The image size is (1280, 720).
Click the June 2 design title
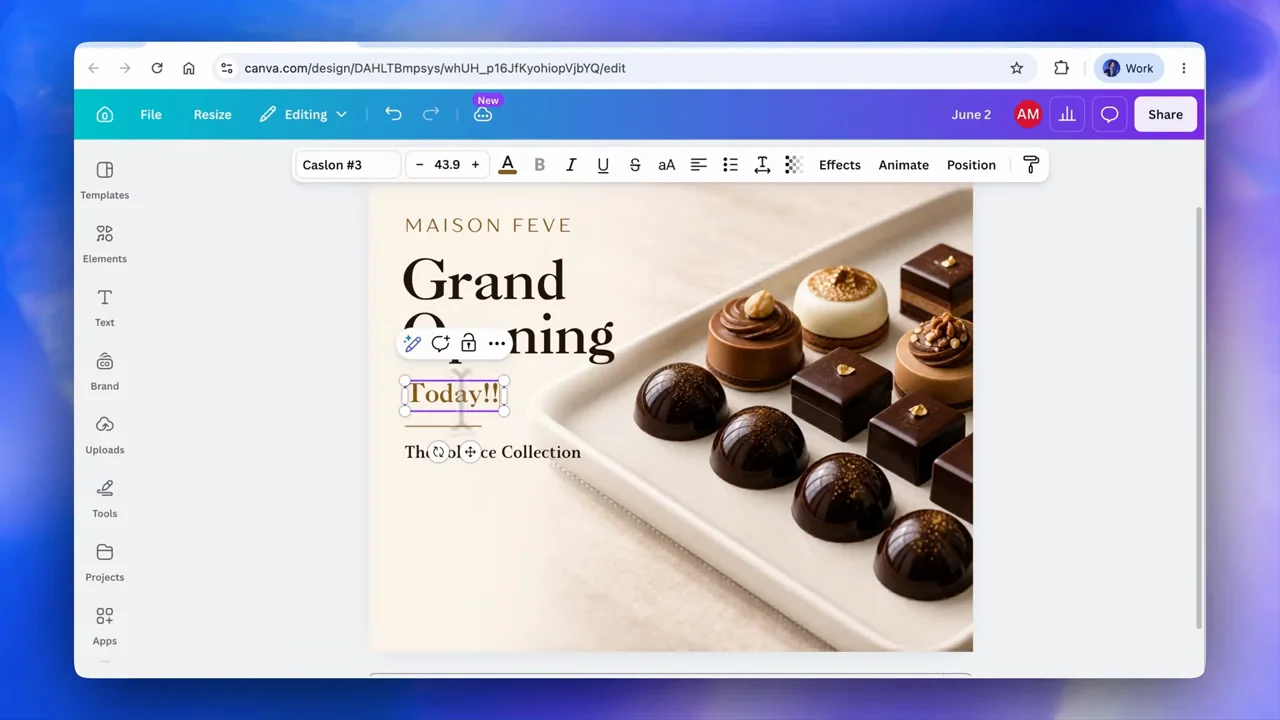point(971,114)
